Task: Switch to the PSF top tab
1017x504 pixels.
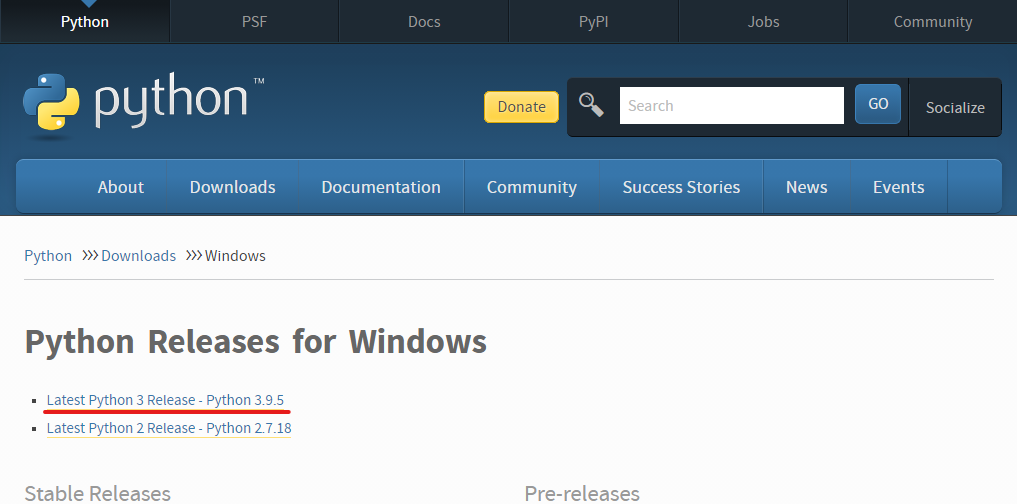Action: 254,21
